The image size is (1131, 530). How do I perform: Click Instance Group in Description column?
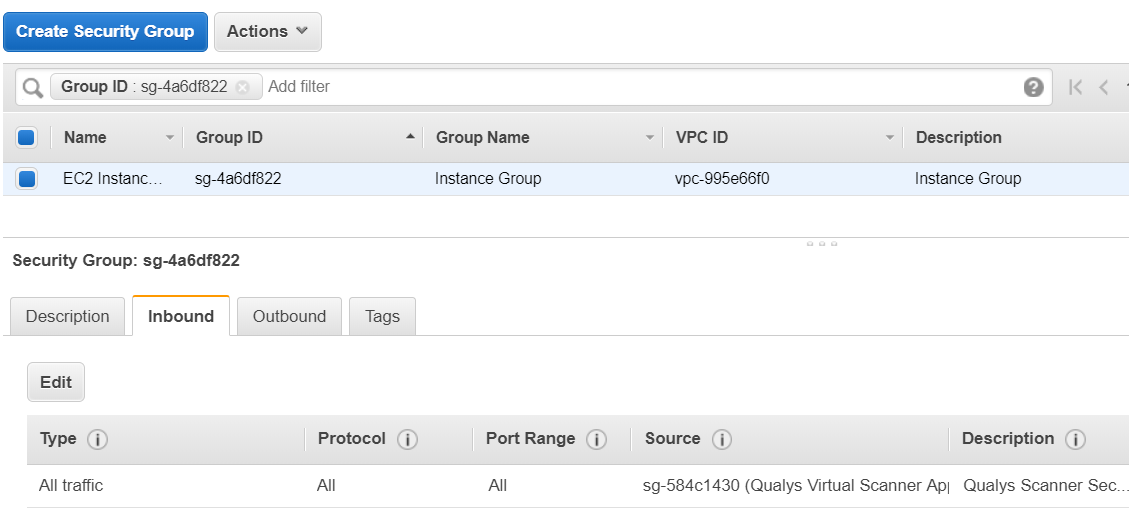[x=968, y=179]
